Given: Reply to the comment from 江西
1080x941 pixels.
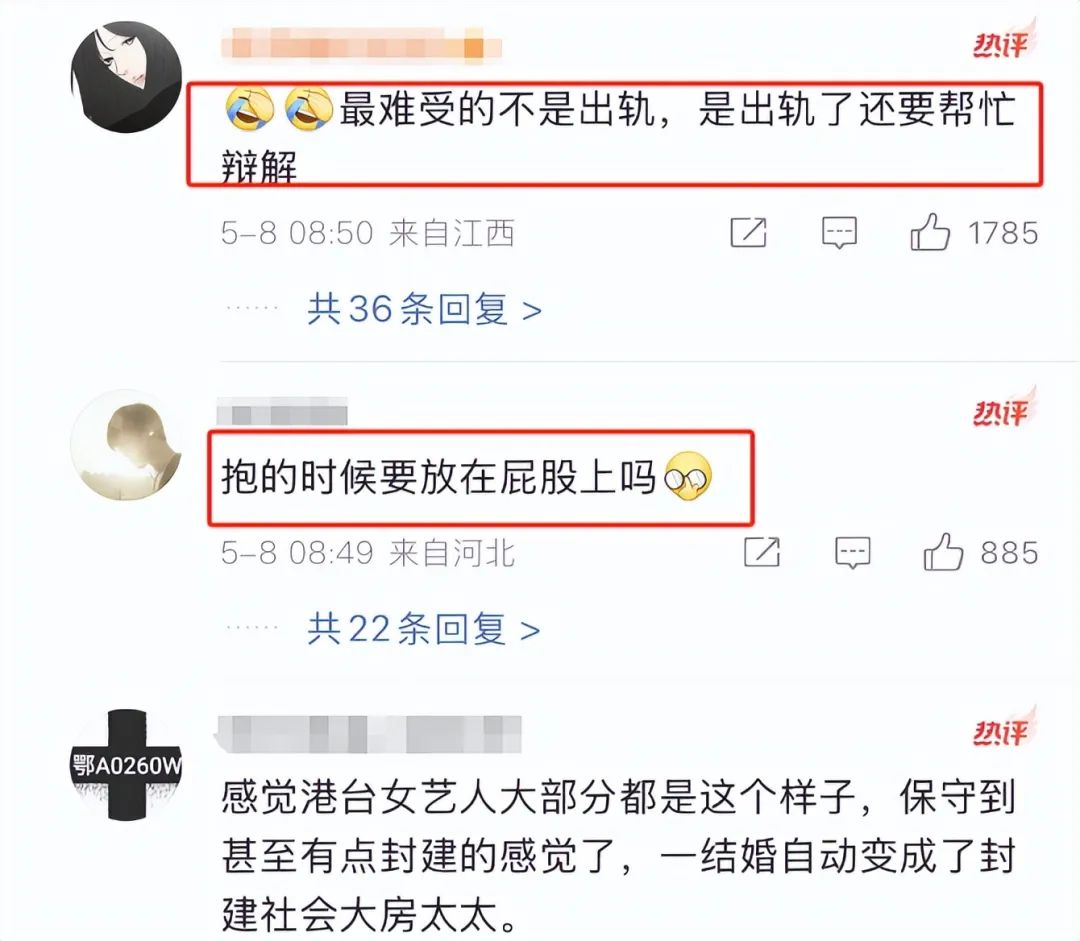Looking at the screenshot, I should (840, 233).
